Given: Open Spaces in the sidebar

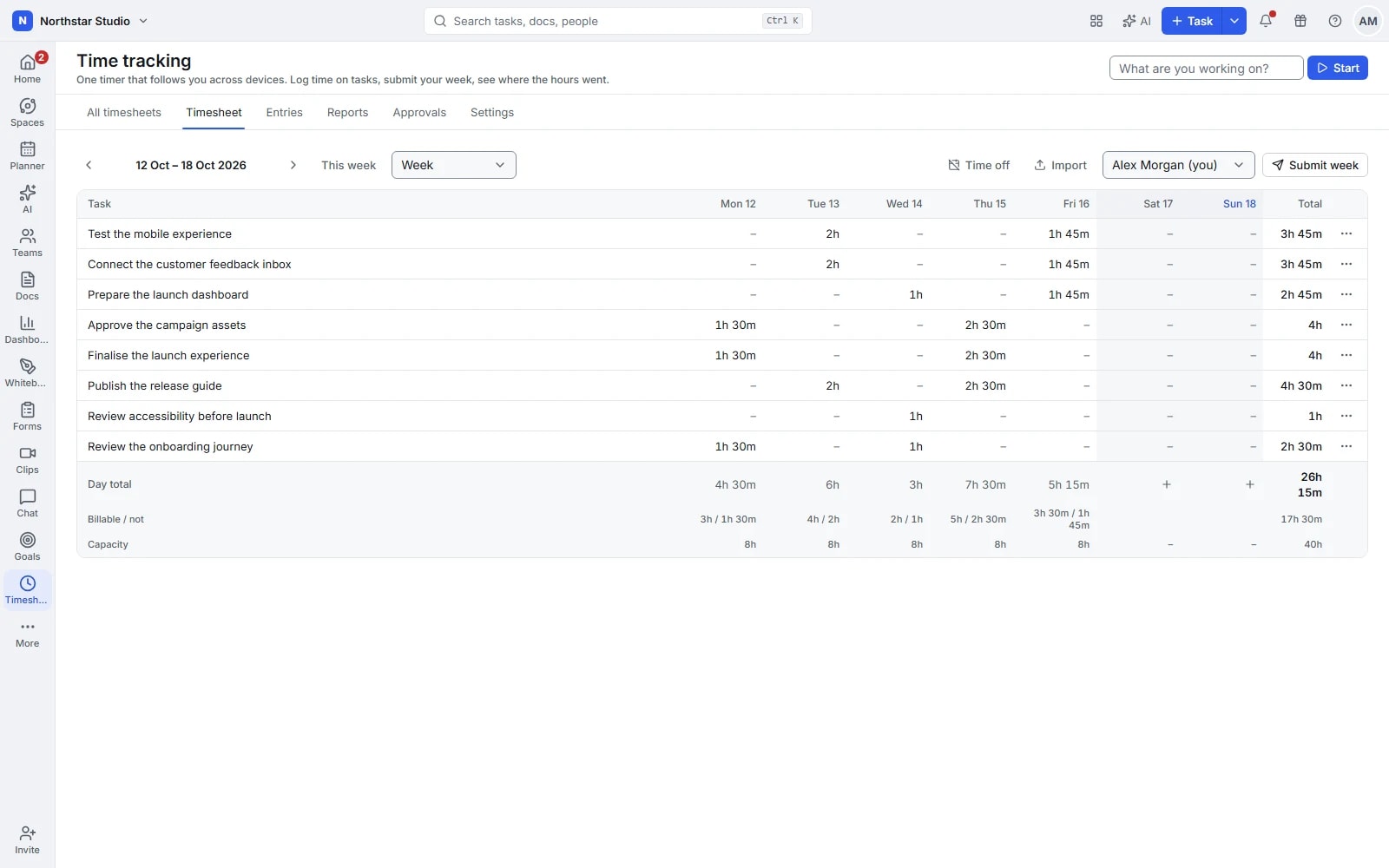Looking at the screenshot, I should click(x=27, y=112).
